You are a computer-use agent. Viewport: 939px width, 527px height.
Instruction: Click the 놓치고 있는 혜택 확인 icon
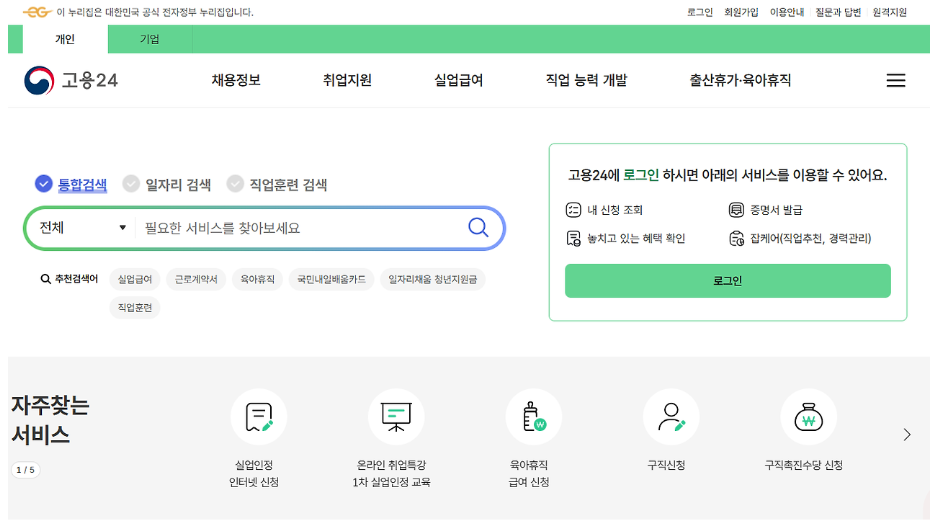(573, 238)
